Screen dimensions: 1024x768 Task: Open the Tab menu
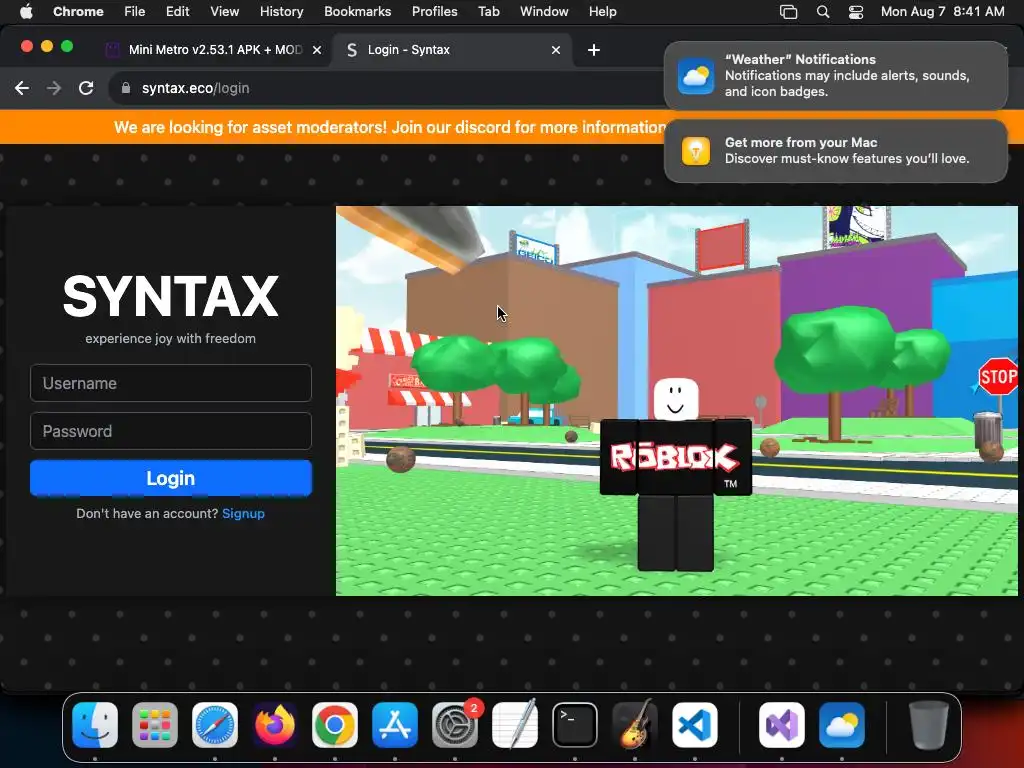(x=488, y=11)
